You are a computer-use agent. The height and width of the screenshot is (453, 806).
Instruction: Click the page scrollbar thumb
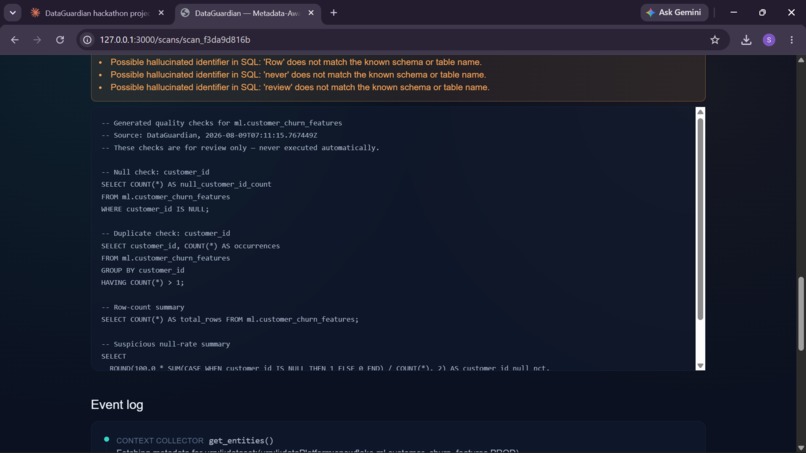pyautogui.click(x=801, y=314)
